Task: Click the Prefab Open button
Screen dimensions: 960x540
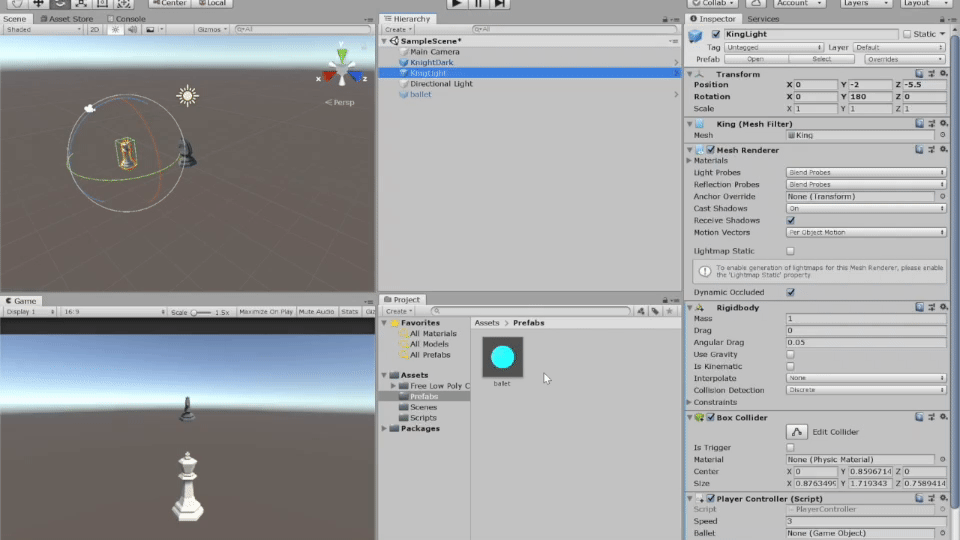Action: coord(756,59)
